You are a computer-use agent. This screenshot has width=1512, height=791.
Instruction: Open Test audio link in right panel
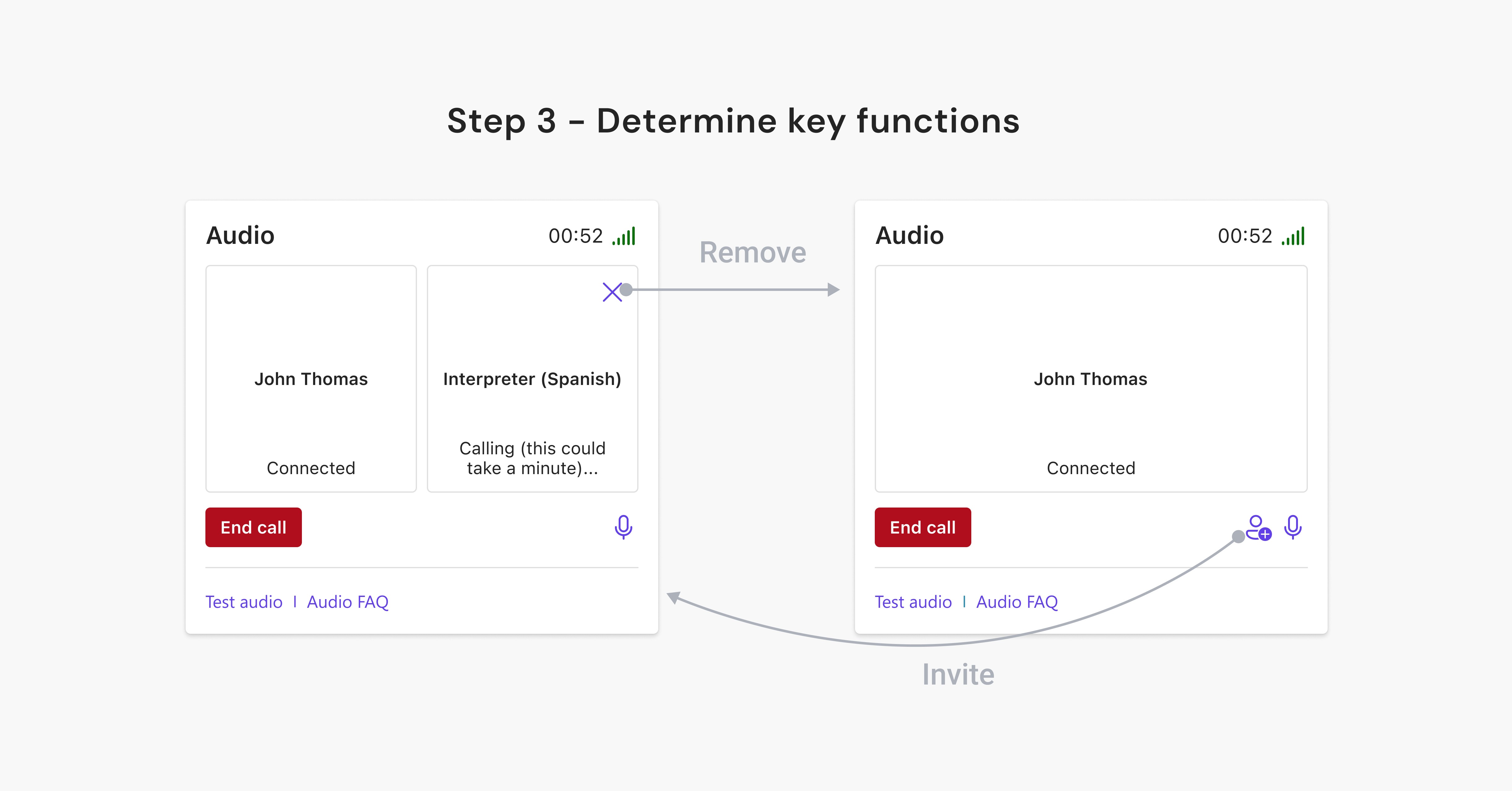coord(913,602)
